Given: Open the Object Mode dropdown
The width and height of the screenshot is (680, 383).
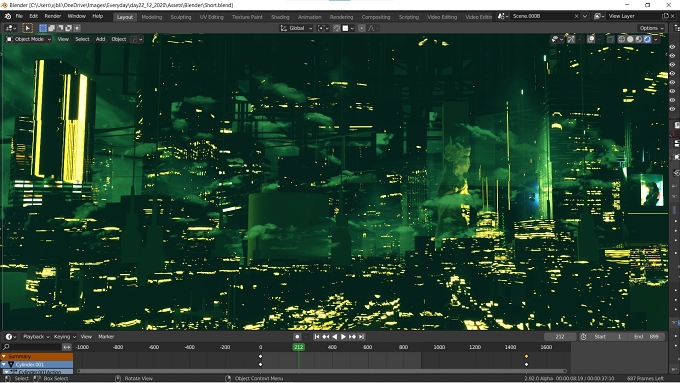Looking at the screenshot, I should [29, 39].
